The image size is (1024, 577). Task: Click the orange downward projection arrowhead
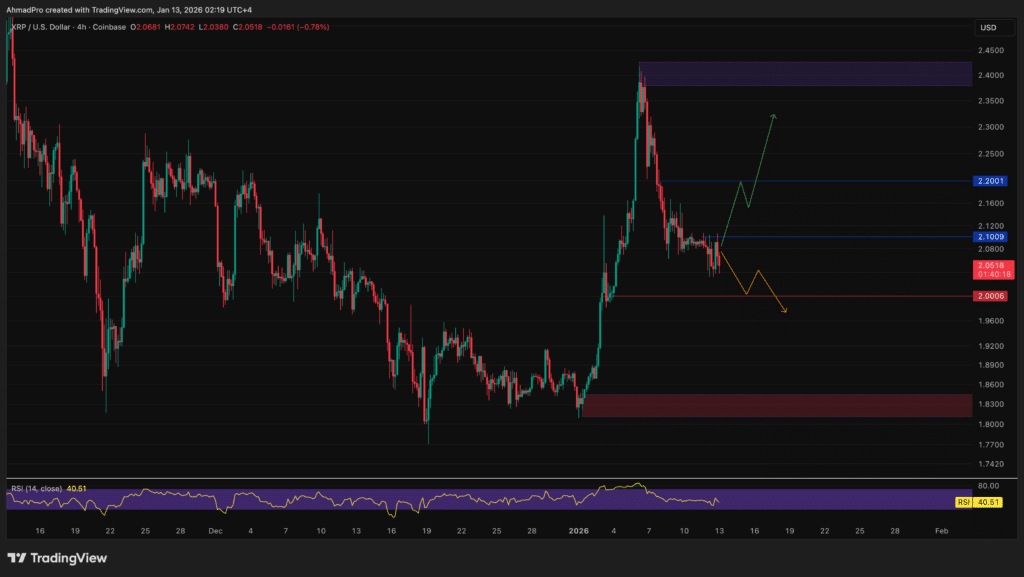point(785,312)
